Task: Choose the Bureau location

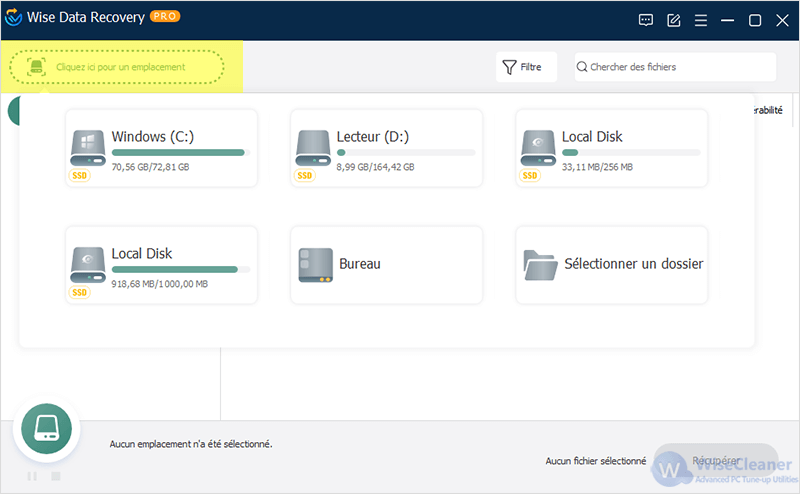Action: click(x=386, y=265)
